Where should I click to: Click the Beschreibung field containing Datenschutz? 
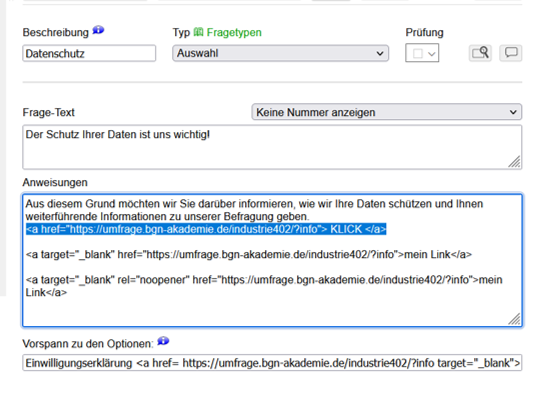tap(89, 53)
